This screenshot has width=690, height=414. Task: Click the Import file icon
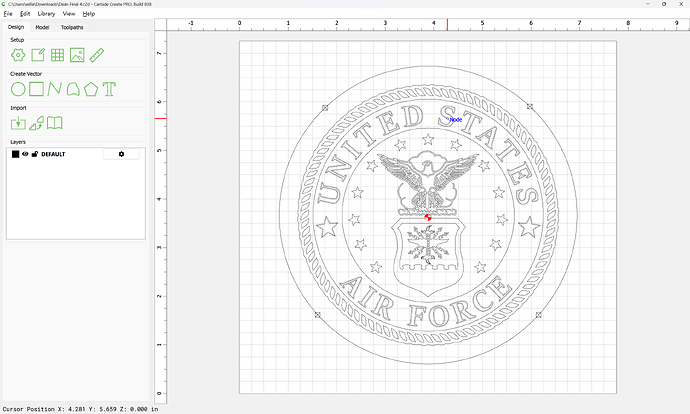click(x=18, y=123)
